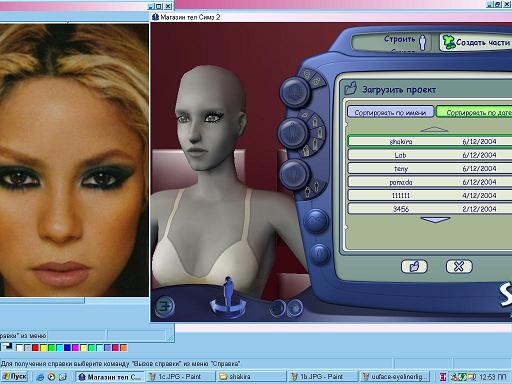Click the load project confirm icon button
This screenshot has width=512, height=384.
click(x=414, y=266)
